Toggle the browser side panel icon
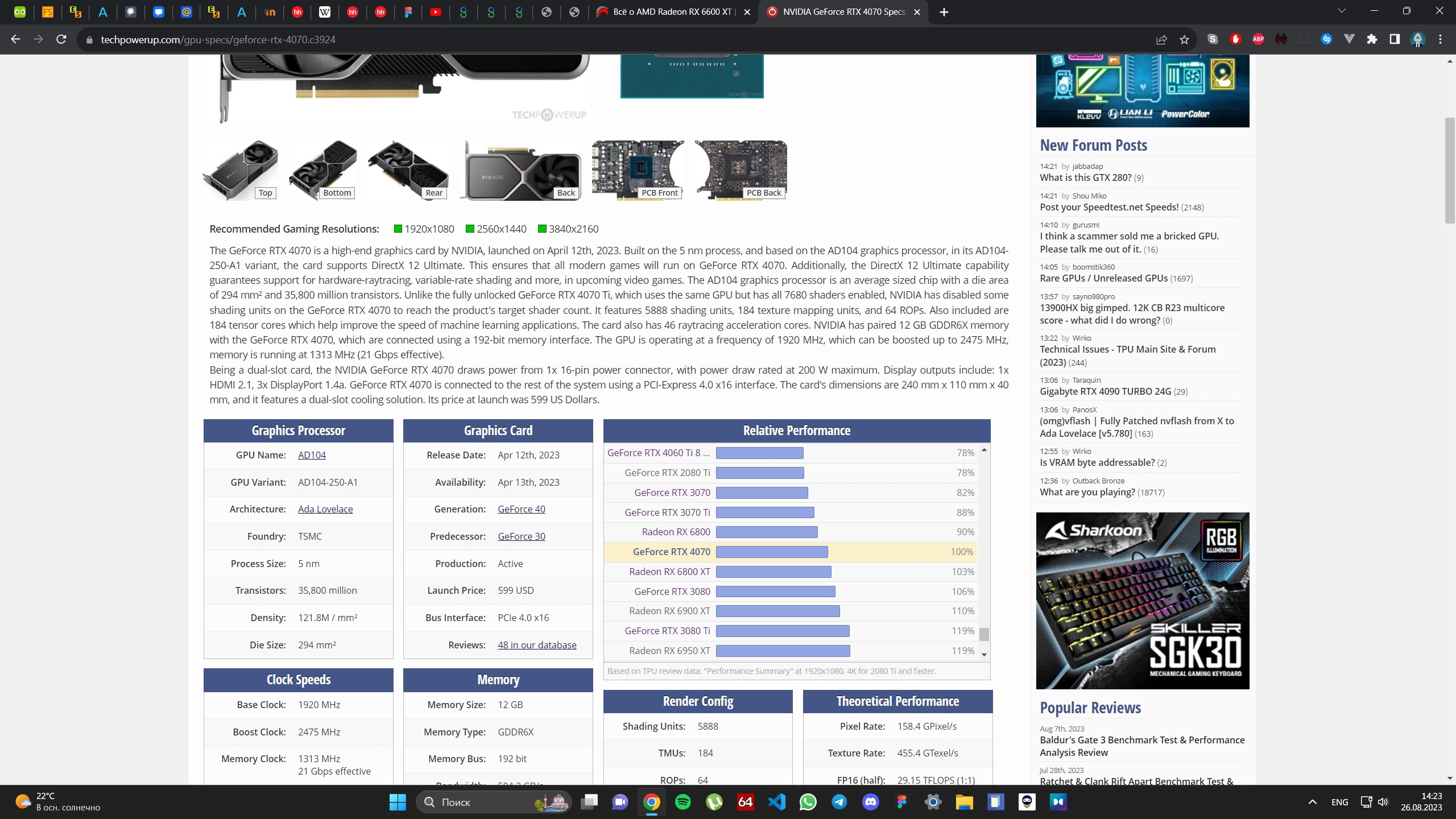1456x819 pixels. (x=1394, y=39)
